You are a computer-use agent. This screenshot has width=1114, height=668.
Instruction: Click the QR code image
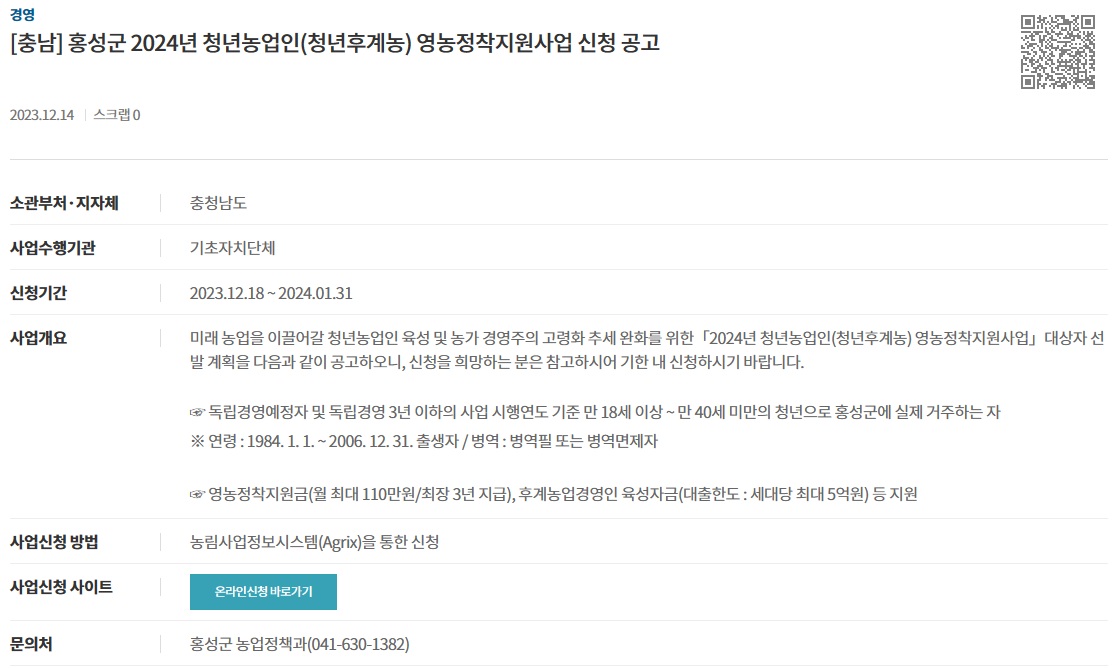(1058, 52)
